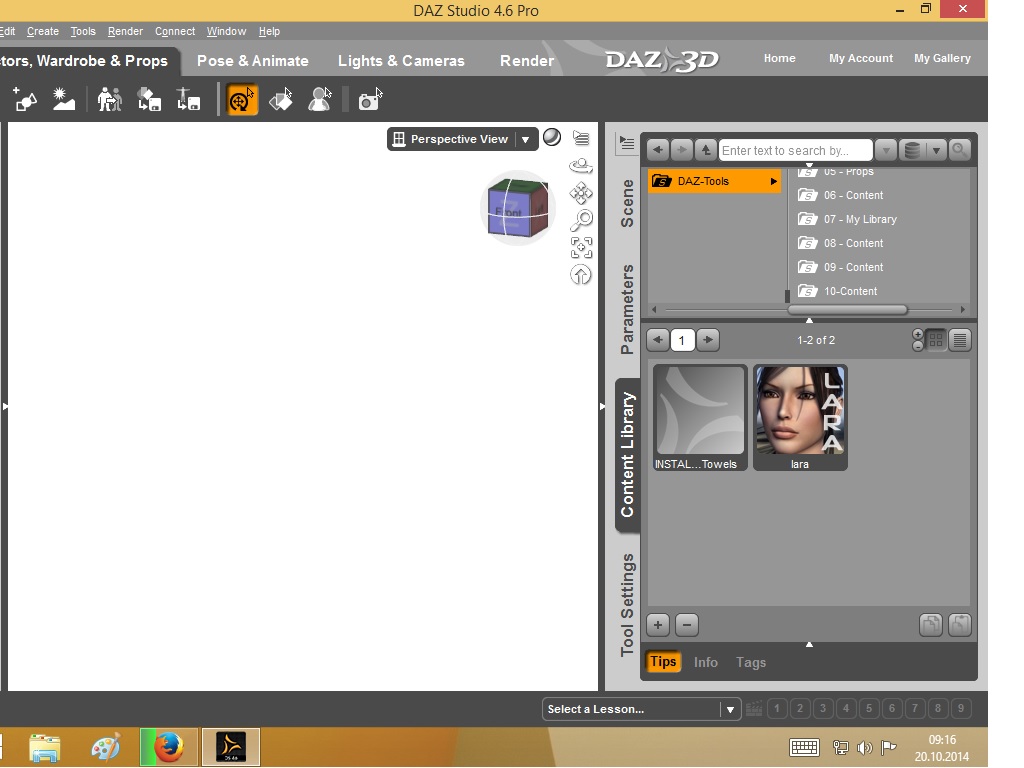Click the frame selection viewport control
The height and width of the screenshot is (768, 1024).
581,248
